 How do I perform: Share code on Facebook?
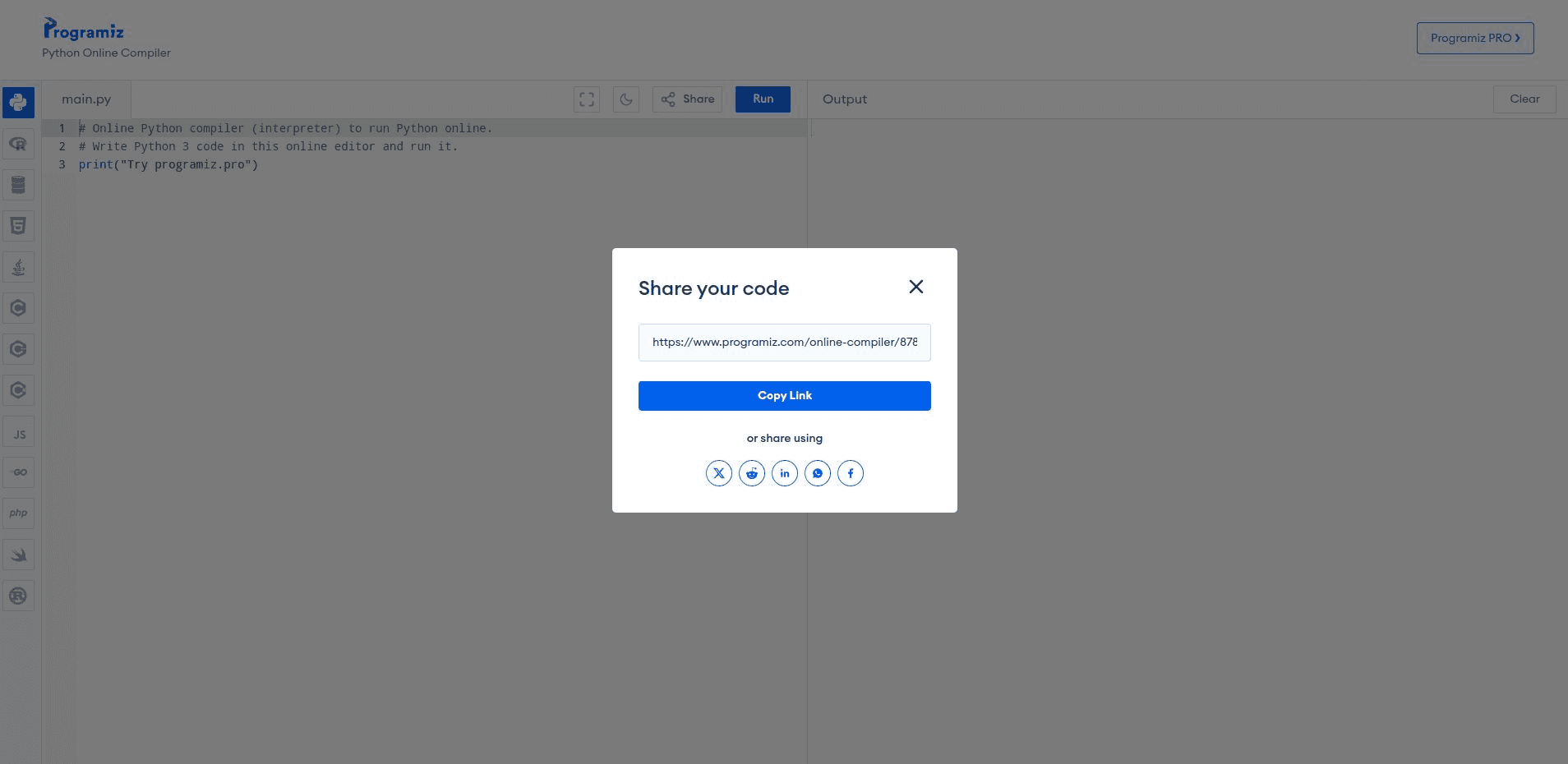point(851,473)
